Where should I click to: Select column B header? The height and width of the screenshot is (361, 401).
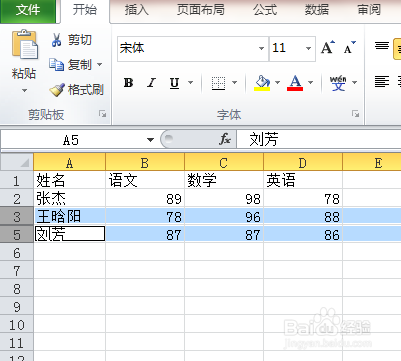[x=145, y=163]
